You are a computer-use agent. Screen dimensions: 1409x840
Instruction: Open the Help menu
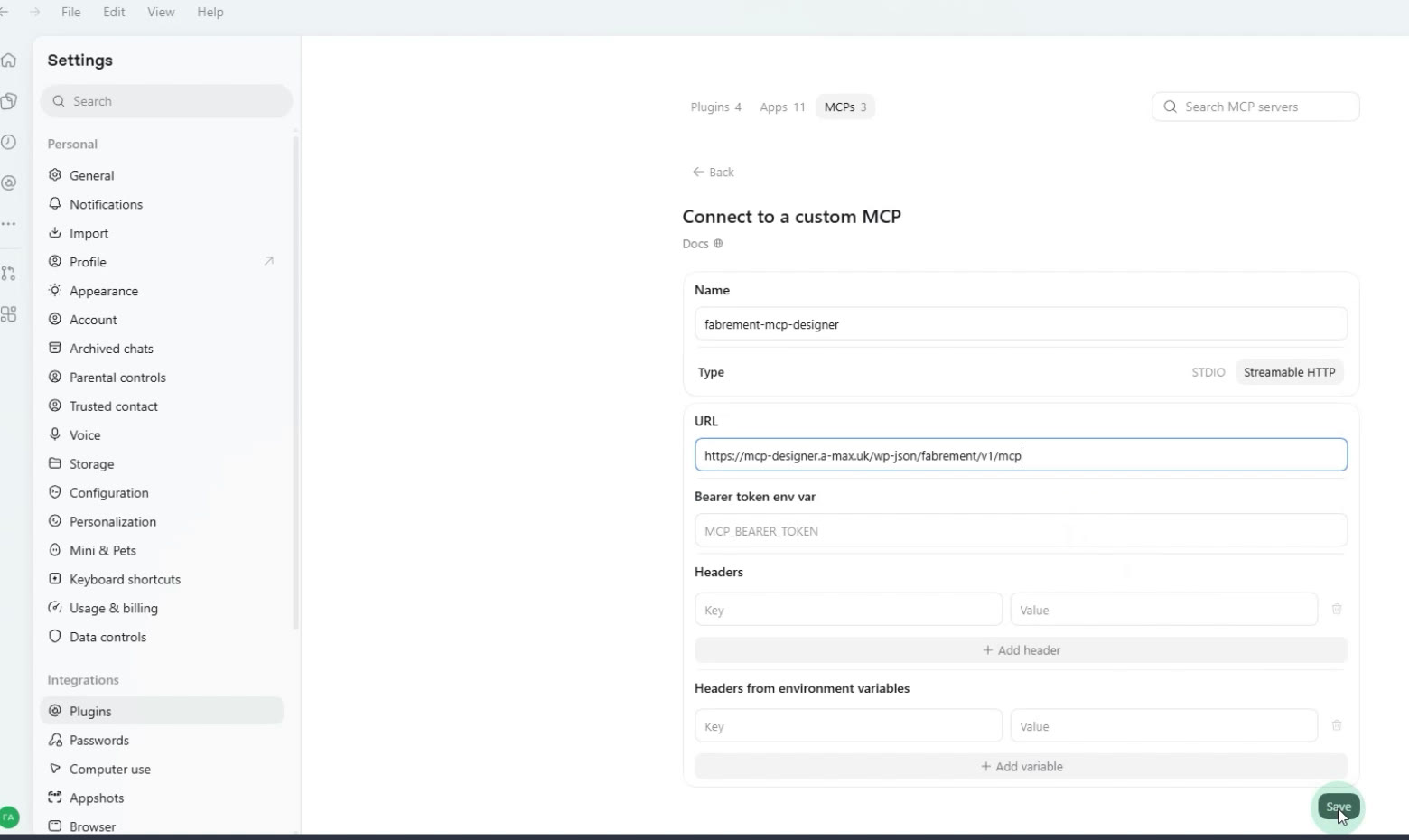[210, 12]
